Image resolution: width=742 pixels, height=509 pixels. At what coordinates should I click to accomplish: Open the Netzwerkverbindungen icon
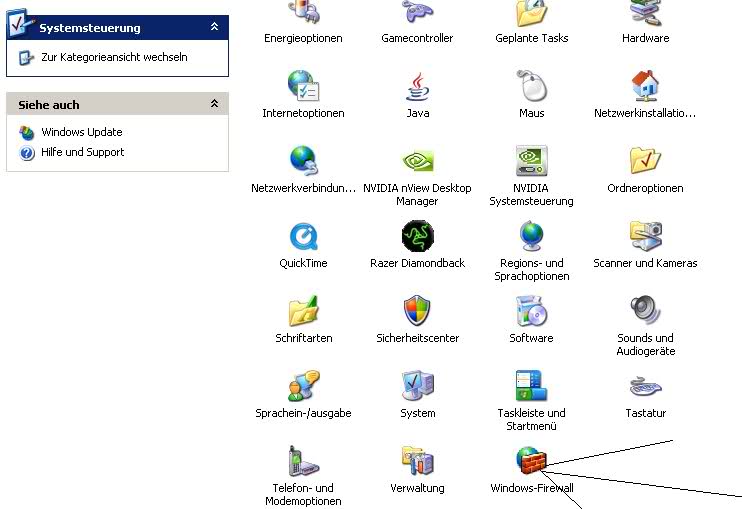point(303,161)
